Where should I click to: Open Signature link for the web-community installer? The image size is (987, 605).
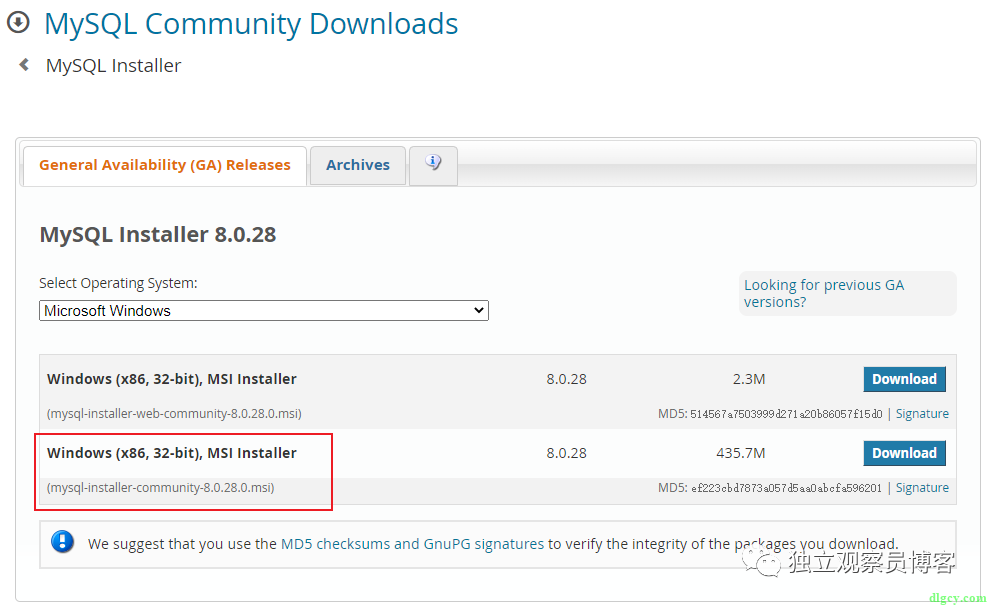922,414
